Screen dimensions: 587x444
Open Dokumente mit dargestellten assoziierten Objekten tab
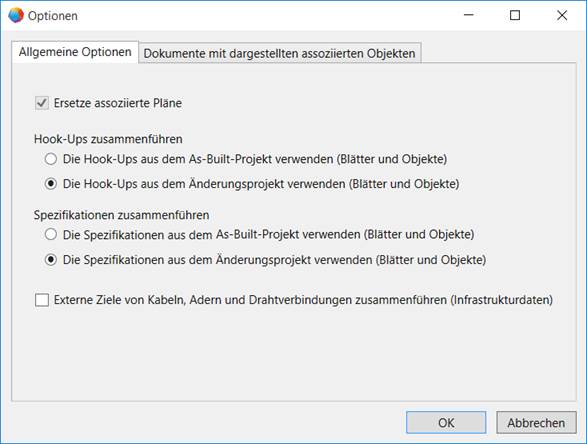(280, 53)
